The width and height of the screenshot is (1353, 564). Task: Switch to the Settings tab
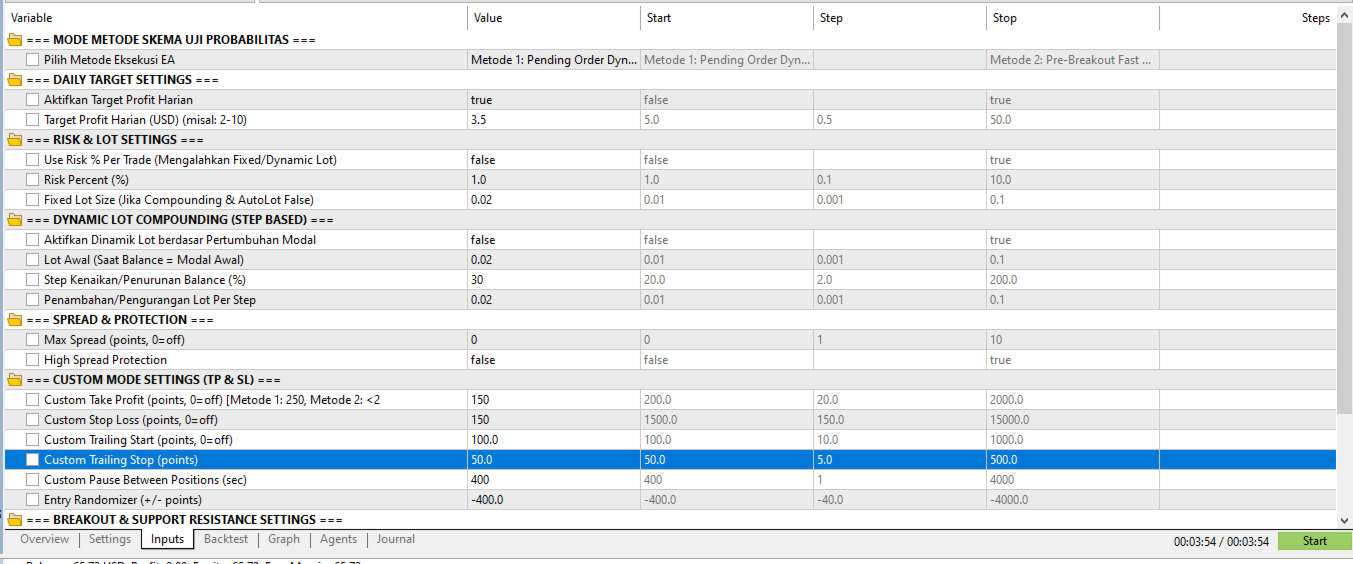pyautogui.click(x=110, y=539)
